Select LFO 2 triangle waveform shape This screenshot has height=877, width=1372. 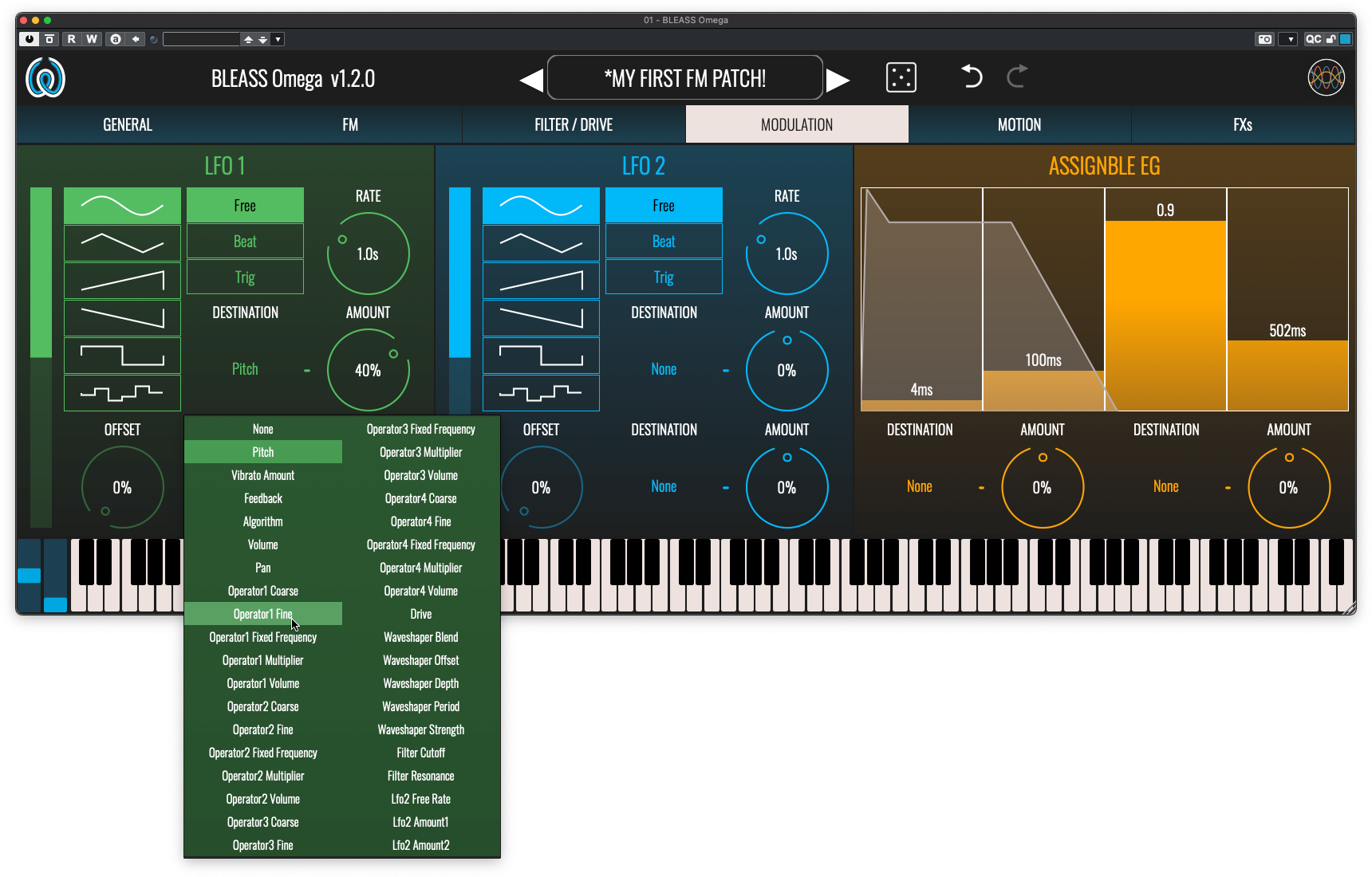[x=541, y=243]
